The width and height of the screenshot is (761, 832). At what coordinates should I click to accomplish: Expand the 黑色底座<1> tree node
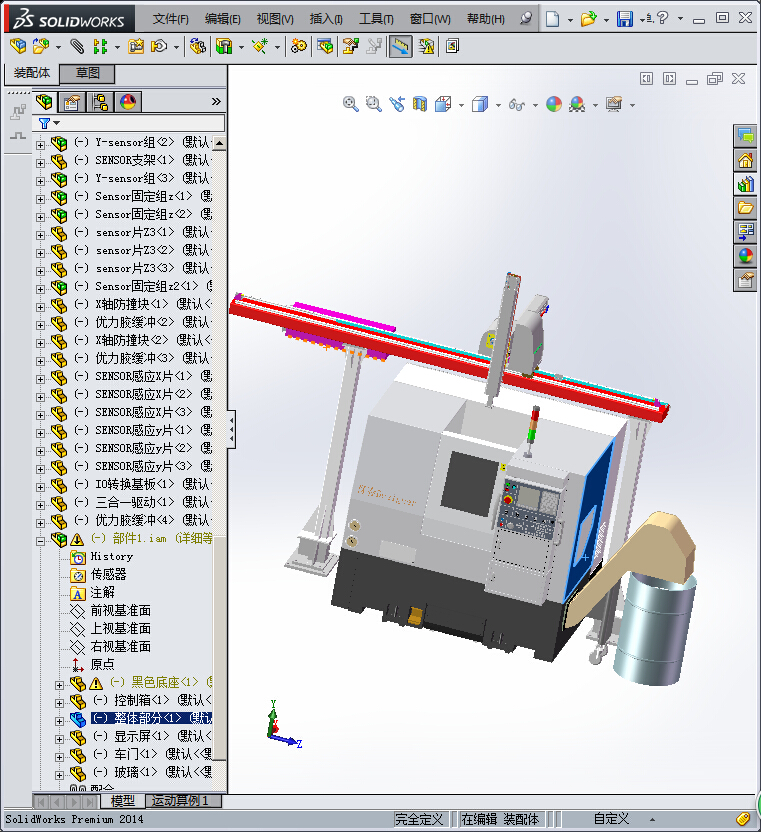tap(59, 685)
